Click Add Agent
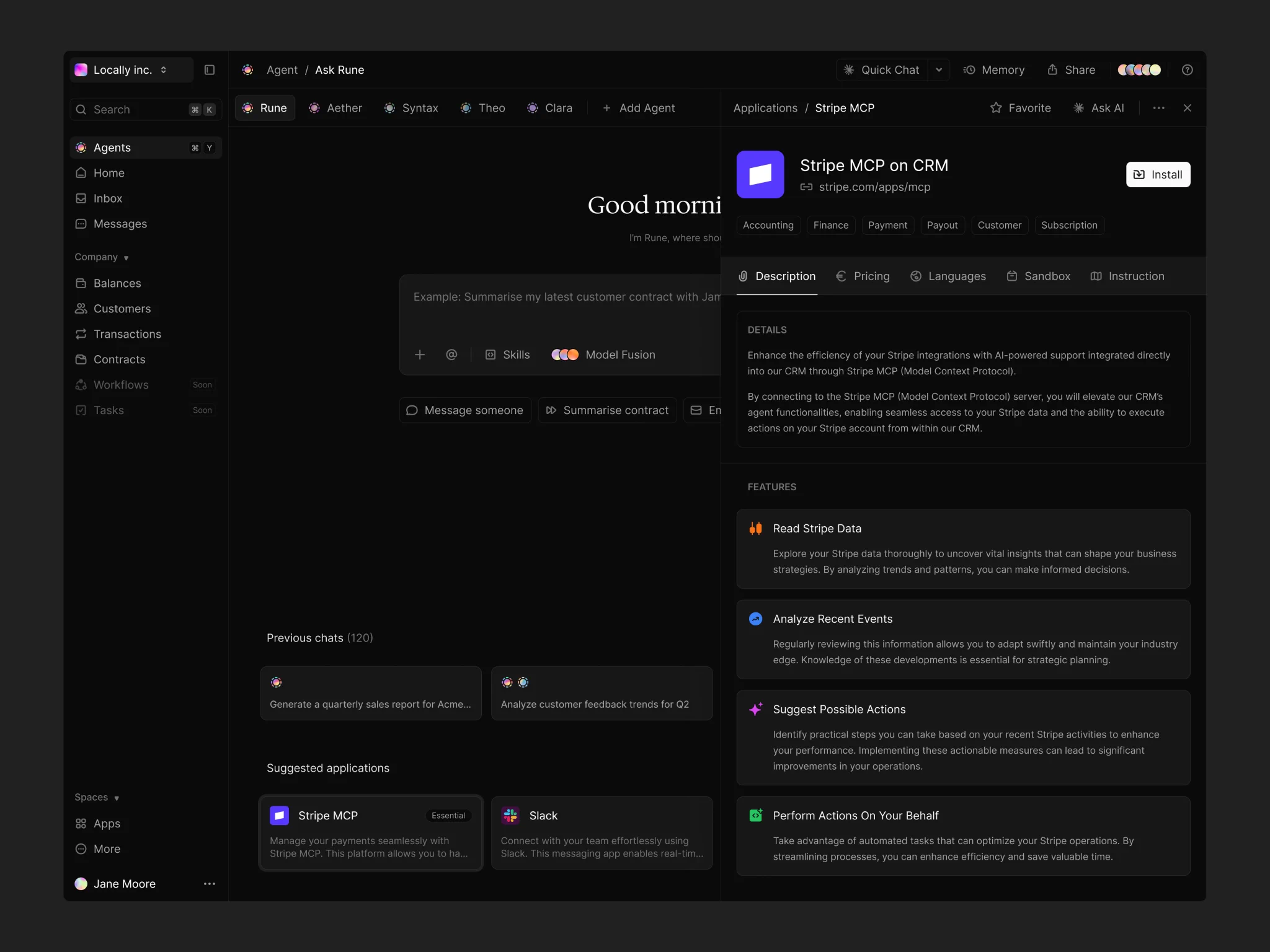The width and height of the screenshot is (1270, 952). [639, 108]
